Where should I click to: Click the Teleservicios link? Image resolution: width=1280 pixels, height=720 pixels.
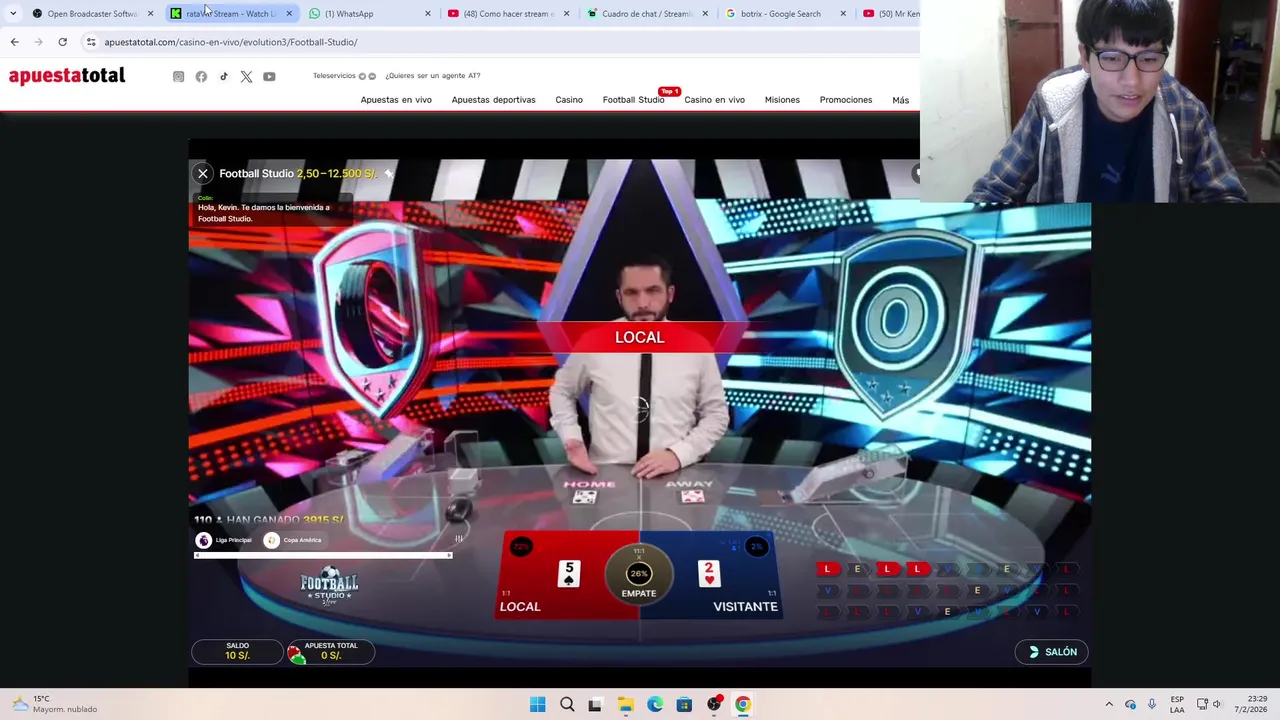pyautogui.click(x=334, y=76)
